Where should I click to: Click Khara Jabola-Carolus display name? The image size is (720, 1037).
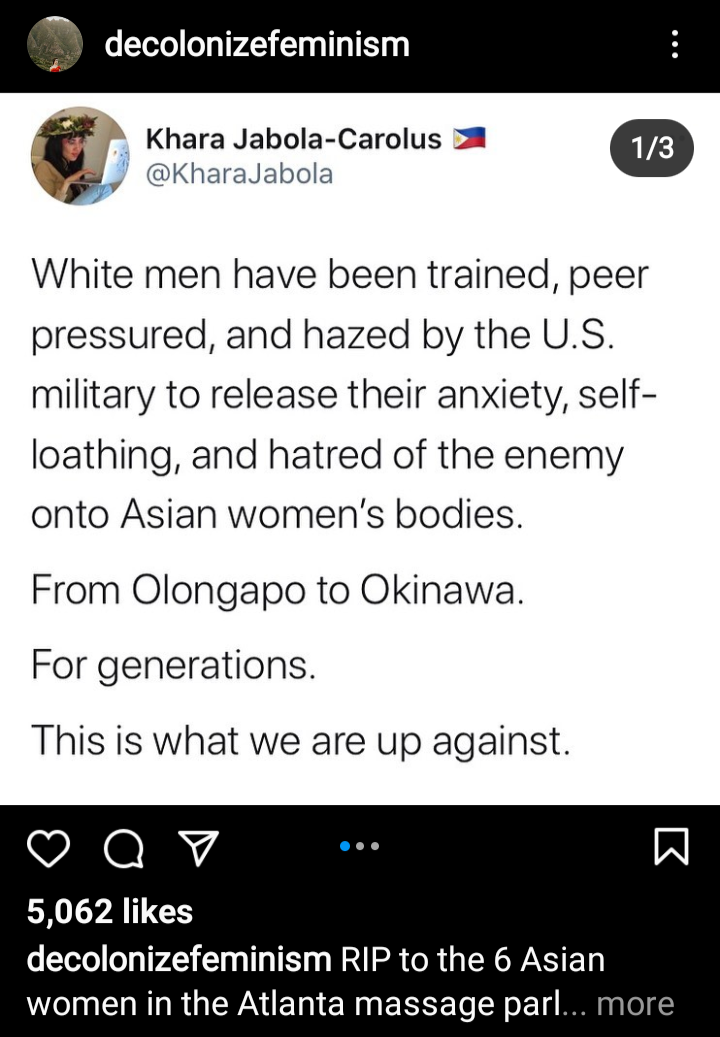point(294,139)
